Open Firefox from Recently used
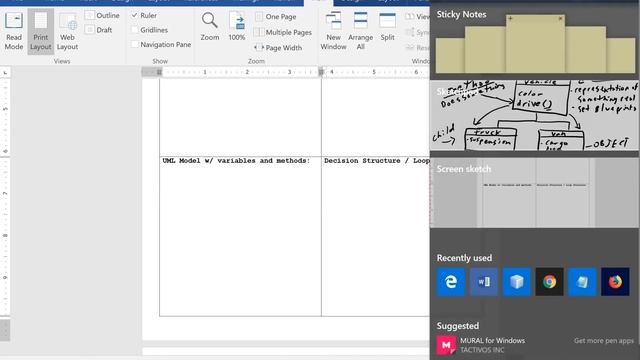640x360 pixels. (x=615, y=282)
